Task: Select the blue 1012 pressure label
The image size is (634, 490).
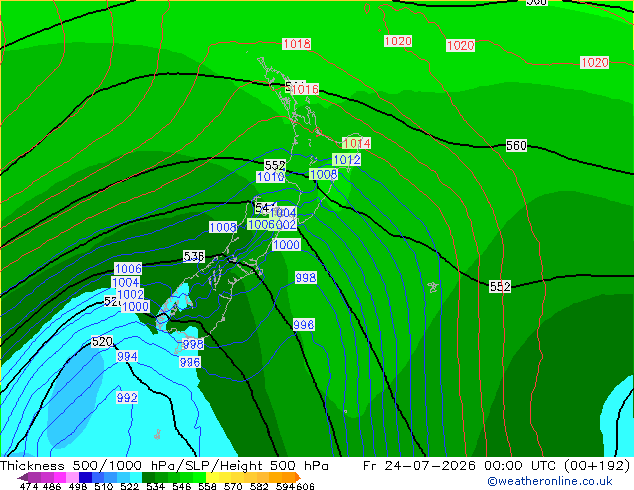Action: coord(347,159)
